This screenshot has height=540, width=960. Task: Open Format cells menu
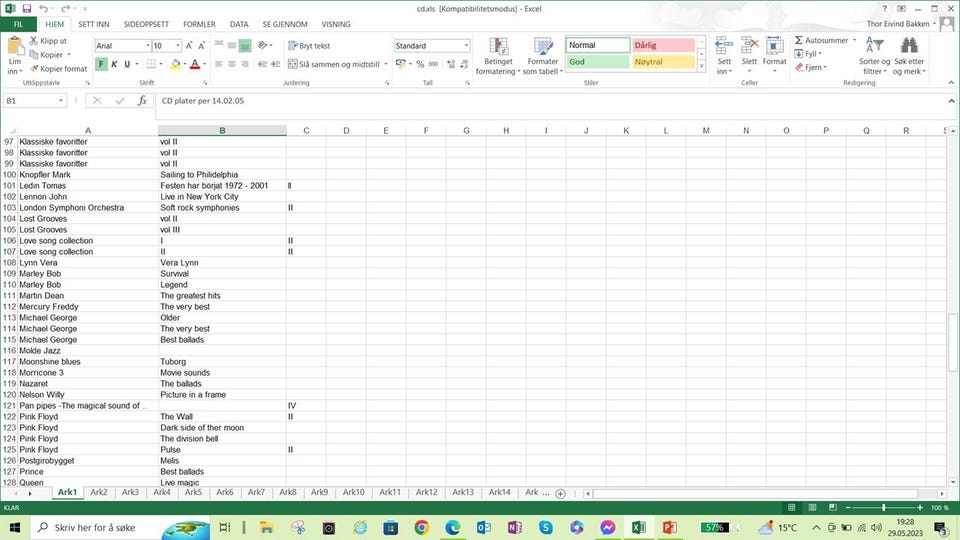point(774,56)
